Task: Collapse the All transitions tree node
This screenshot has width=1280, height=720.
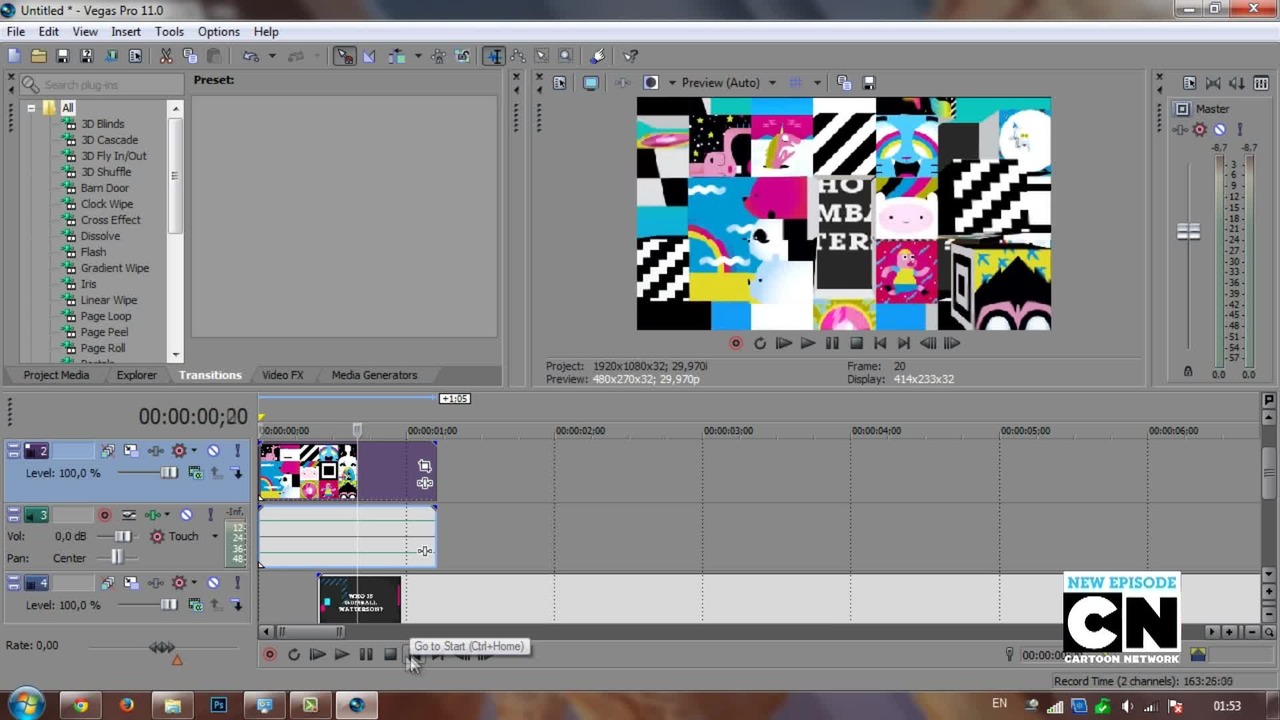Action: 31,108
